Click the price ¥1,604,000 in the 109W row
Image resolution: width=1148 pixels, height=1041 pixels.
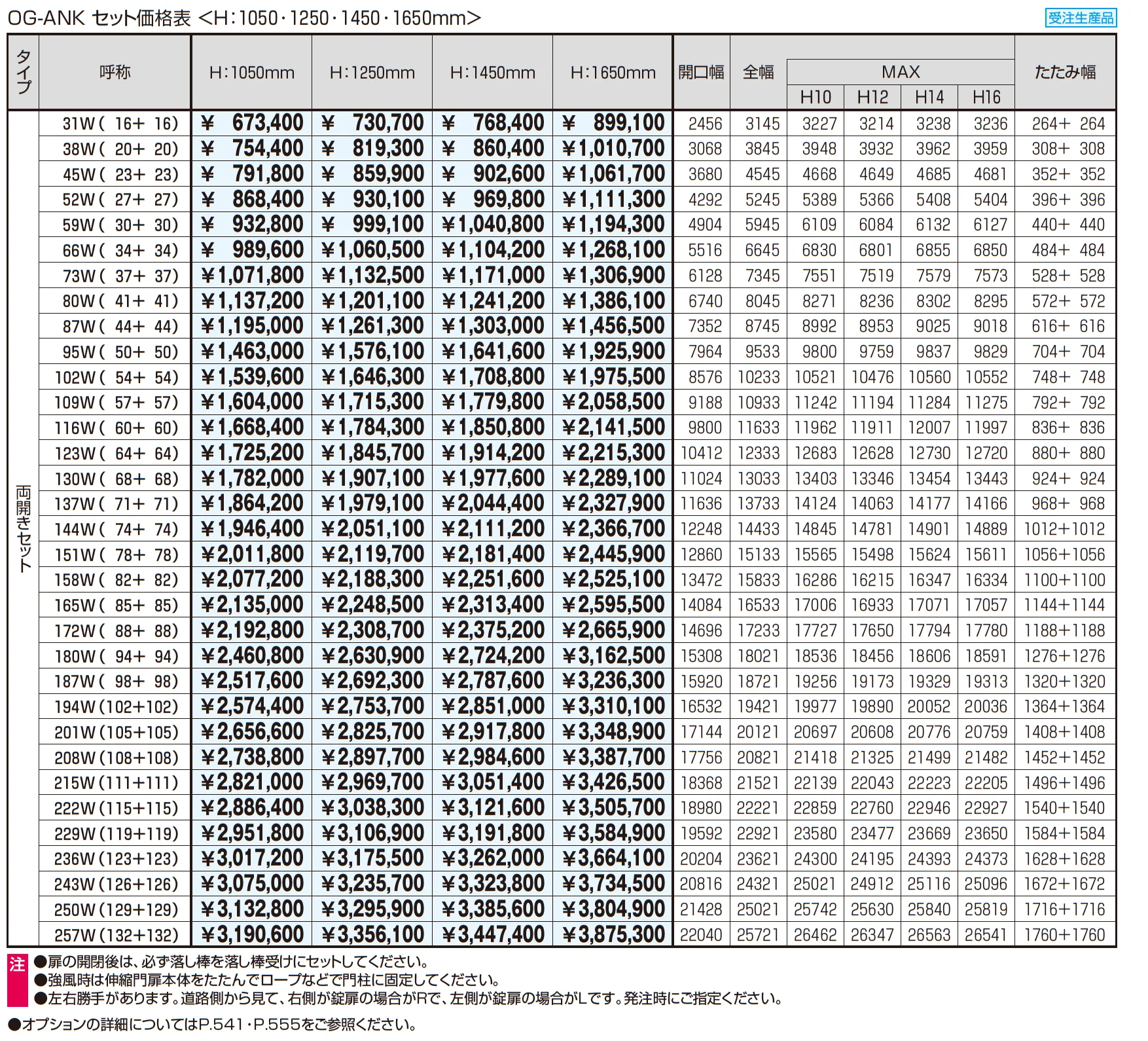[x=252, y=402]
